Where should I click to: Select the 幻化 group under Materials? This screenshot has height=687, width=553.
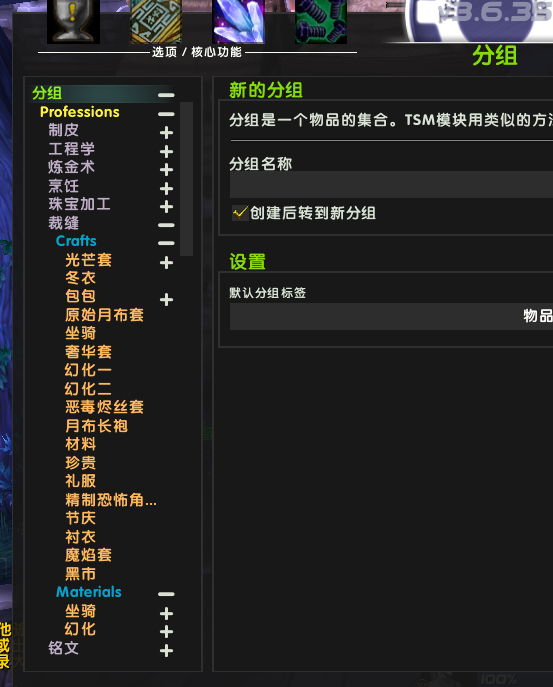[x=80, y=629]
